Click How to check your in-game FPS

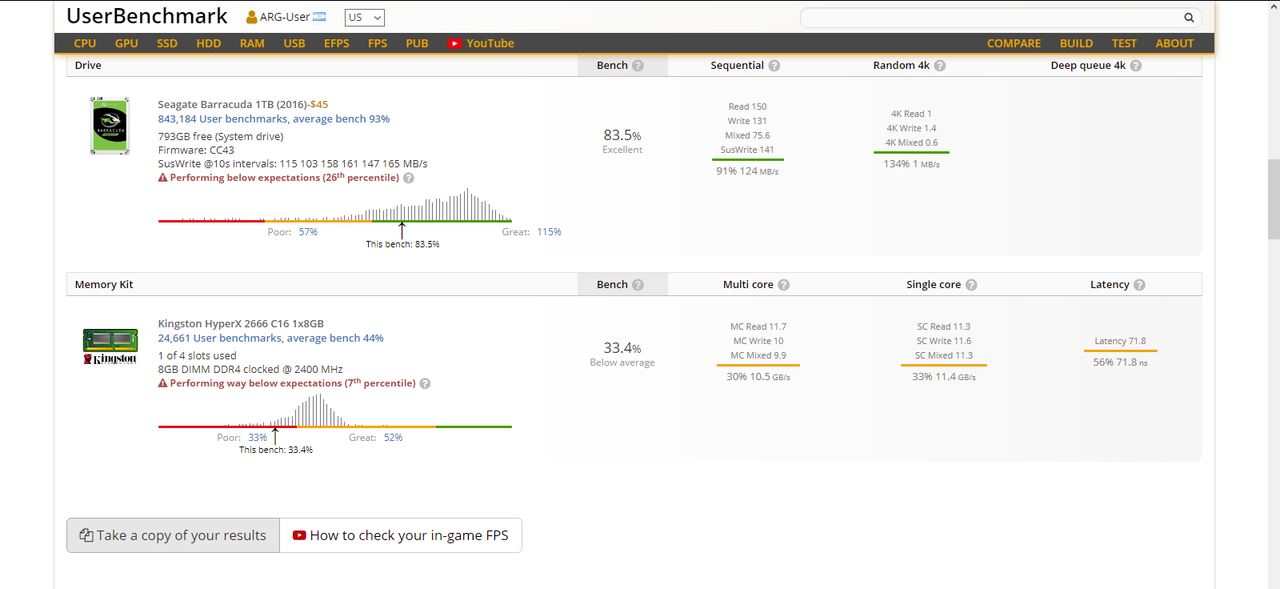pos(400,535)
